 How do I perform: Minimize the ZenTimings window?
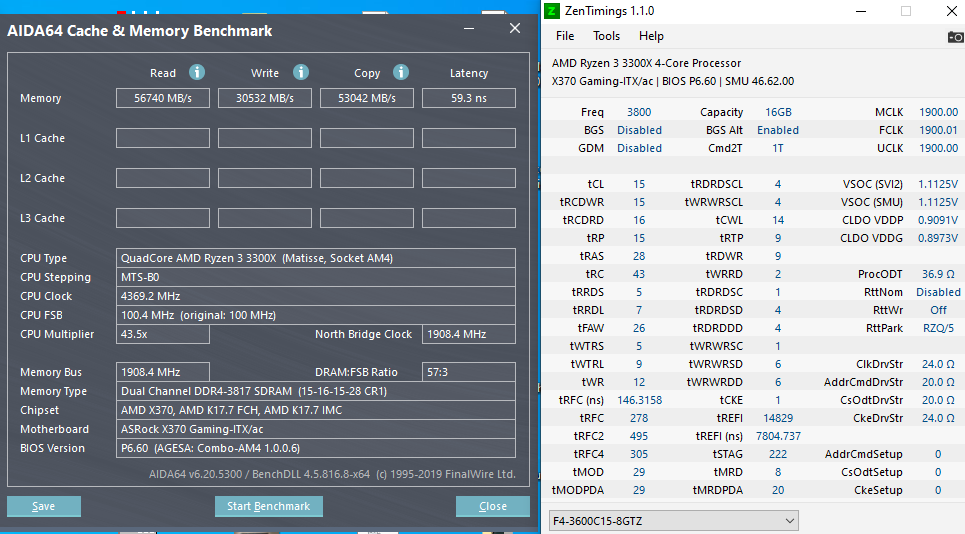(x=861, y=11)
